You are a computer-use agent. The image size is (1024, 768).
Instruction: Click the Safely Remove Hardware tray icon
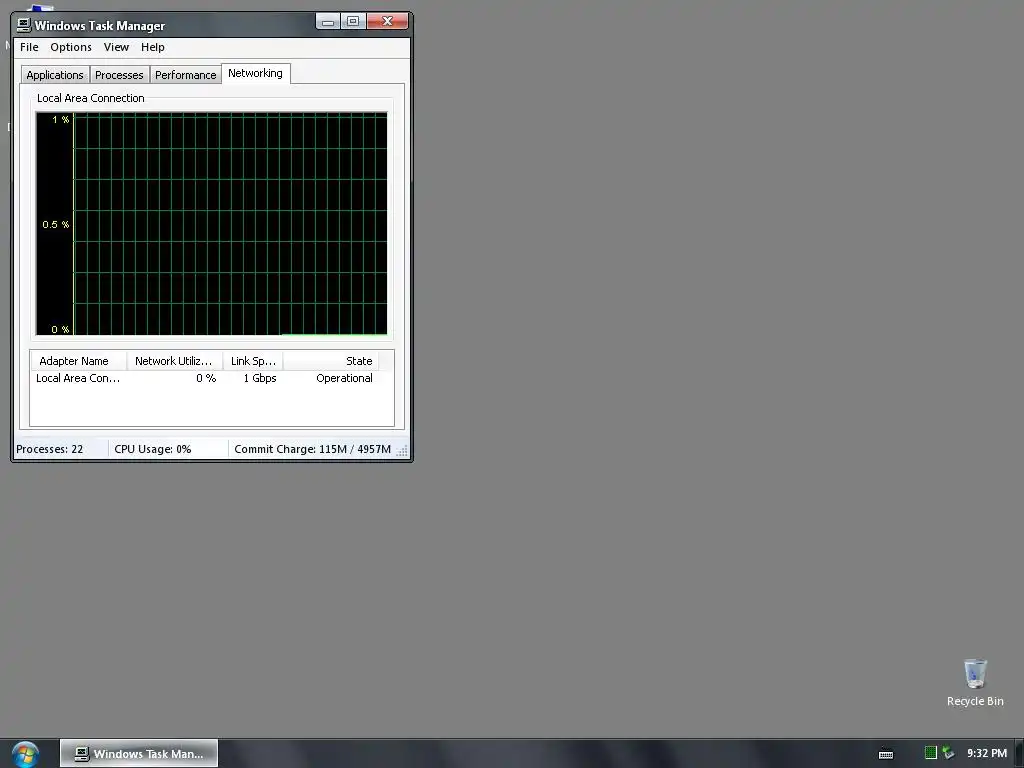[948, 753]
